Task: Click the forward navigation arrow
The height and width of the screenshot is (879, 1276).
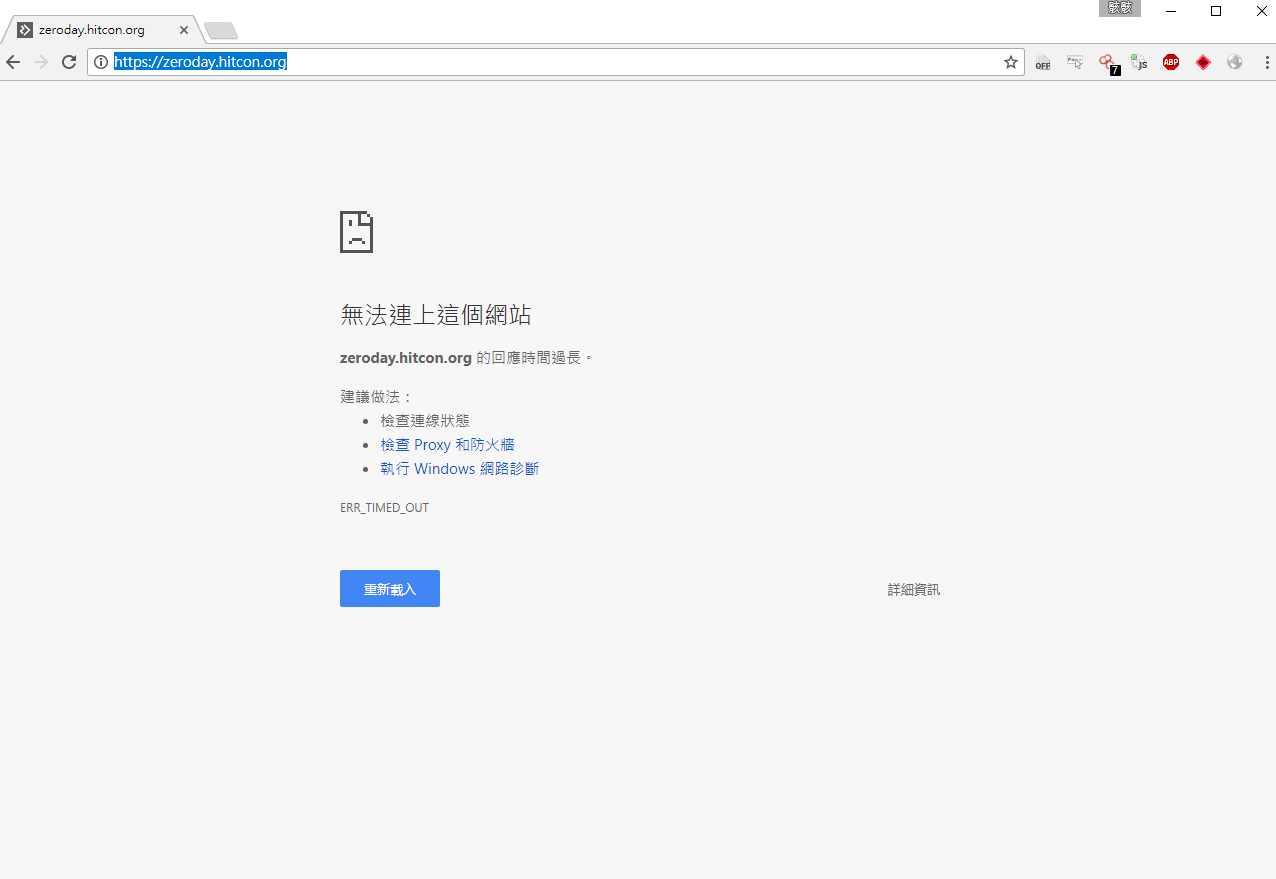Action: click(x=41, y=62)
